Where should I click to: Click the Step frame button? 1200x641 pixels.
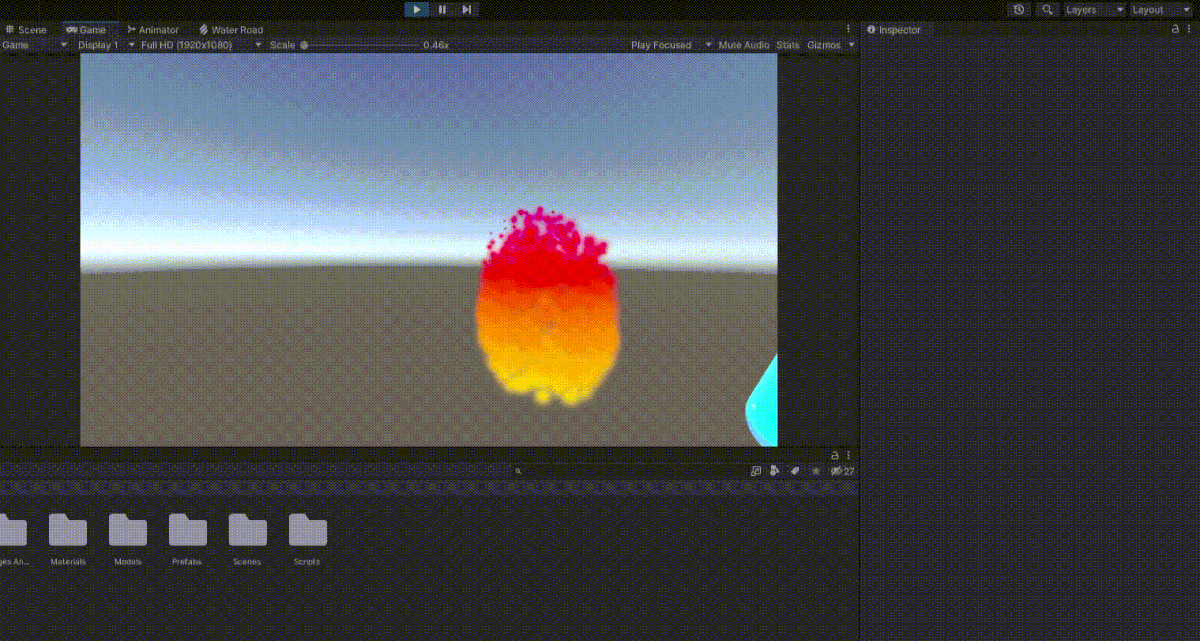(467, 10)
